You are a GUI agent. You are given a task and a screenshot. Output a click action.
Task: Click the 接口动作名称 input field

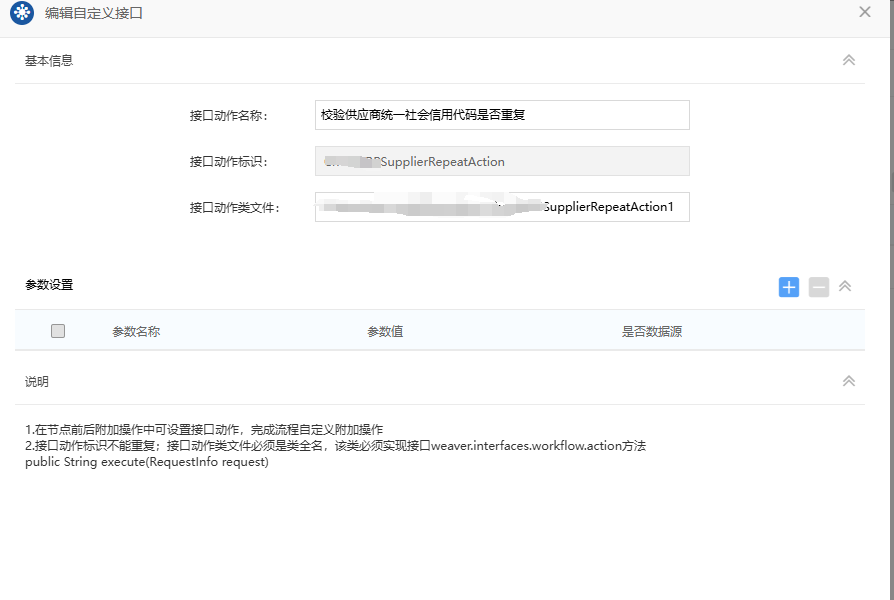point(500,115)
